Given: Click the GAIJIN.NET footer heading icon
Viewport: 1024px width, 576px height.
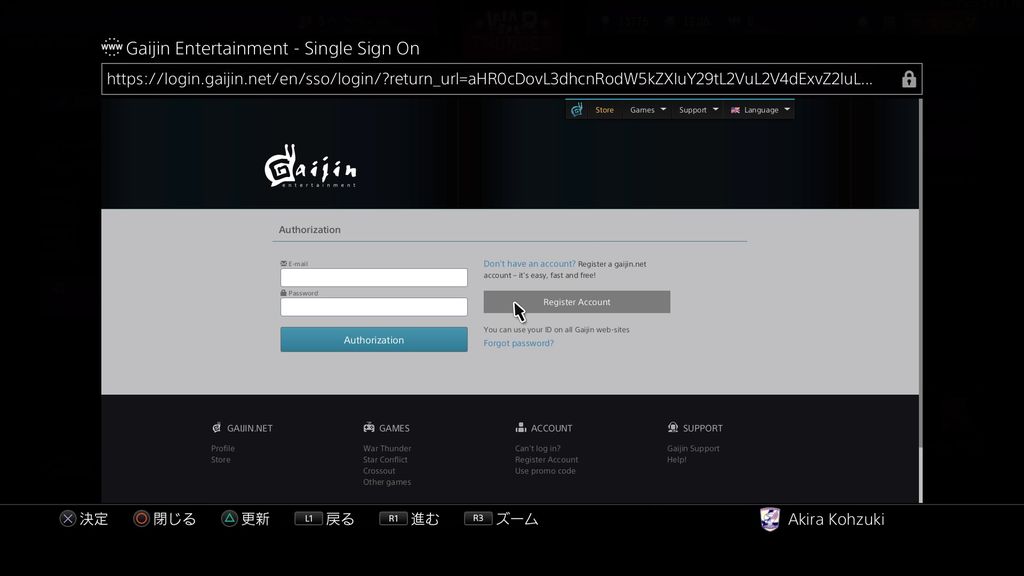Looking at the screenshot, I should coord(216,428).
